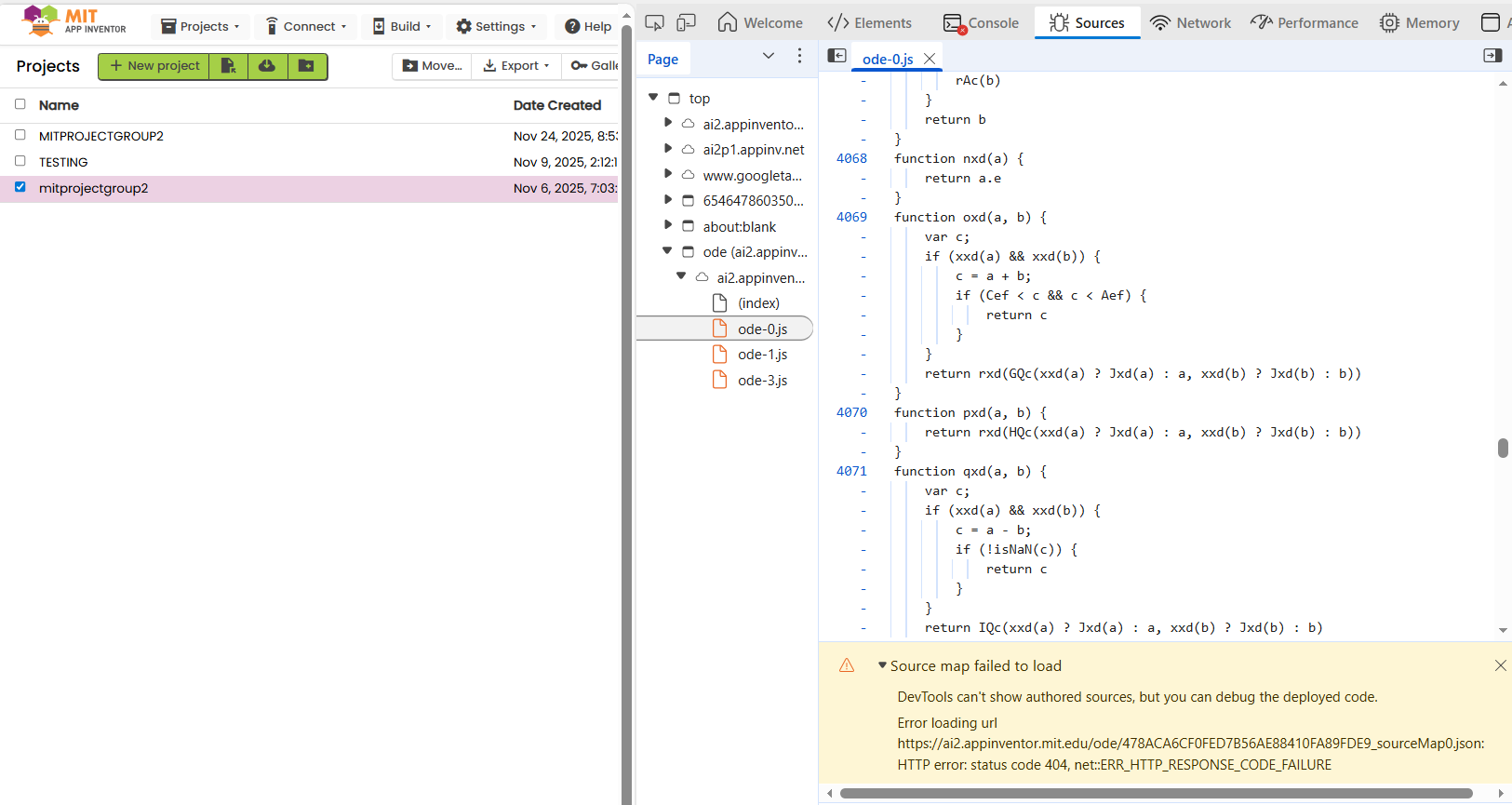Click the import project from file icon
1512x805 pixels.
228,66
